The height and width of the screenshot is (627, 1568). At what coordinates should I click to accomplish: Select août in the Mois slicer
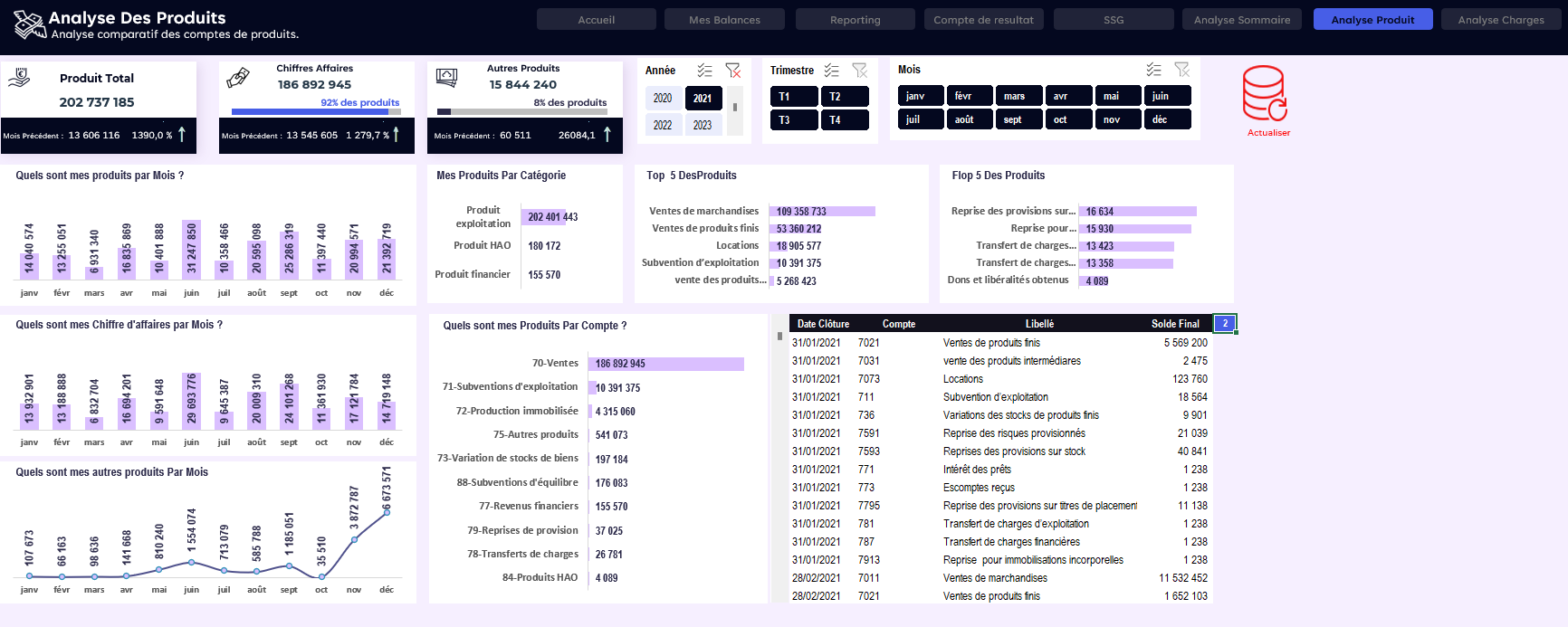pyautogui.click(x=970, y=119)
